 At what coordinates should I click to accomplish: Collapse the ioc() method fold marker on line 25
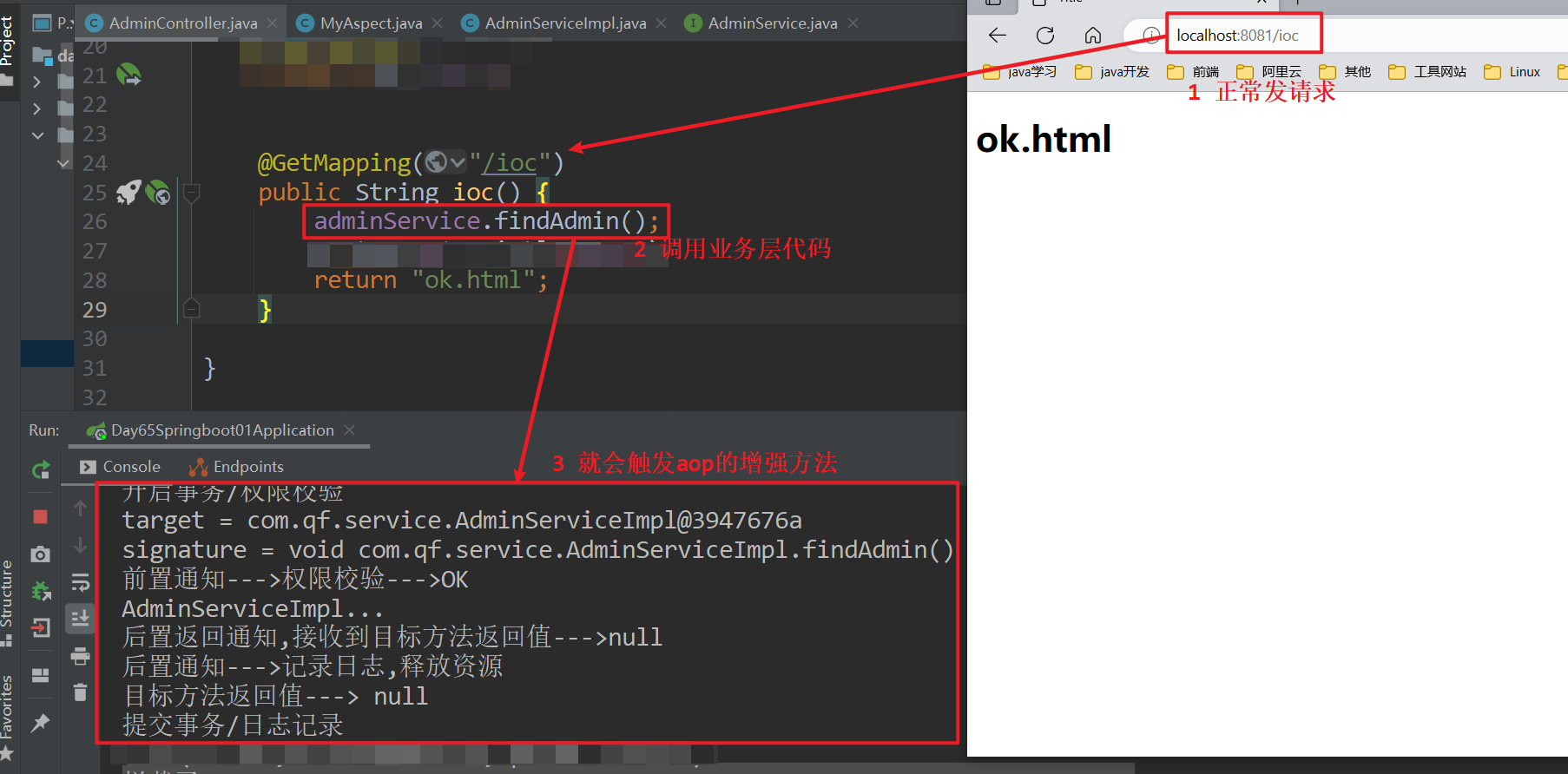click(192, 193)
